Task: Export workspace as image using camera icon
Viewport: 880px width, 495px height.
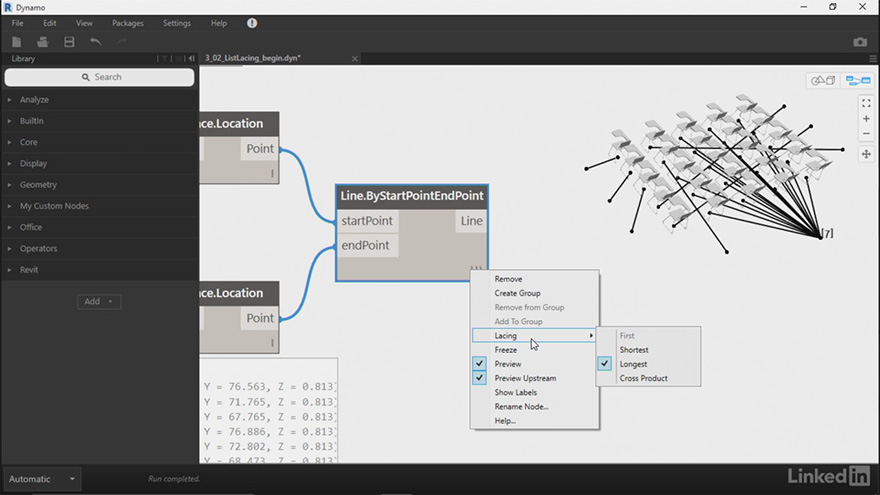Action: (860, 42)
